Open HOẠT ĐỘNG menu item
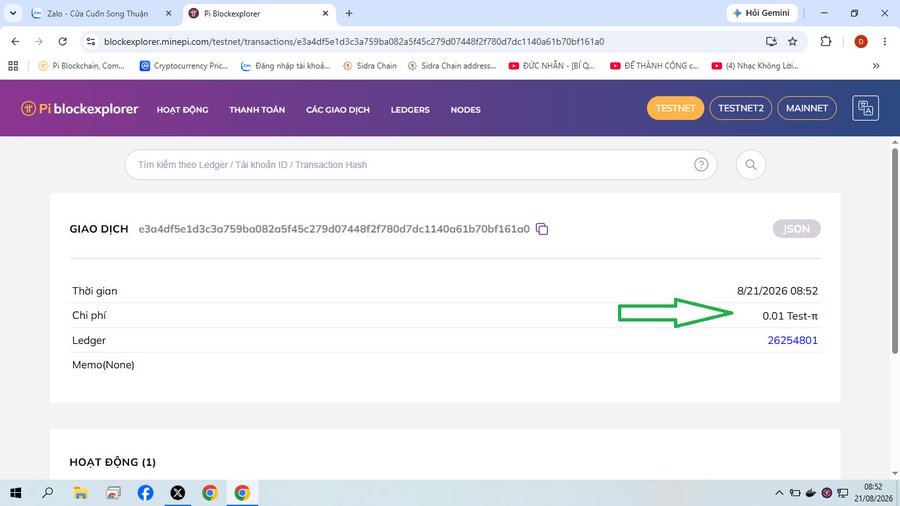This screenshot has width=900, height=506. point(183,110)
